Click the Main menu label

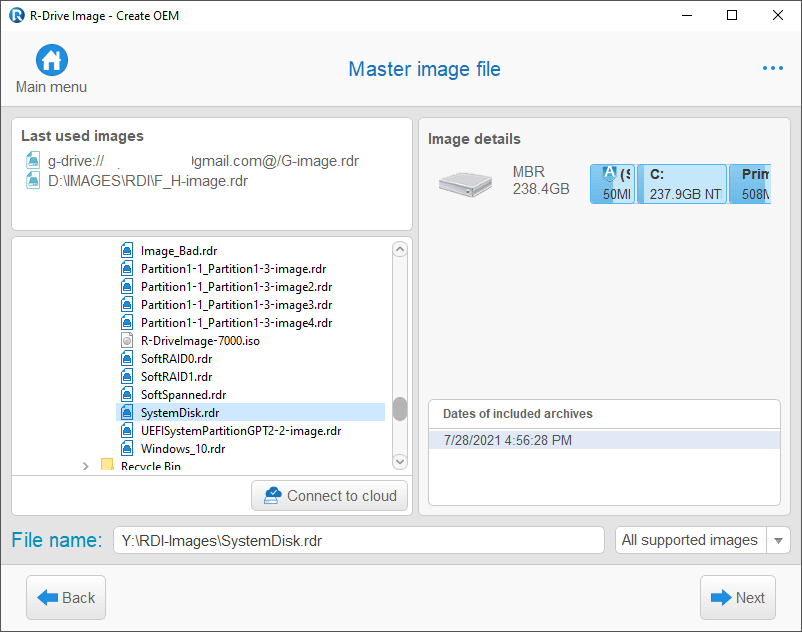point(51,87)
